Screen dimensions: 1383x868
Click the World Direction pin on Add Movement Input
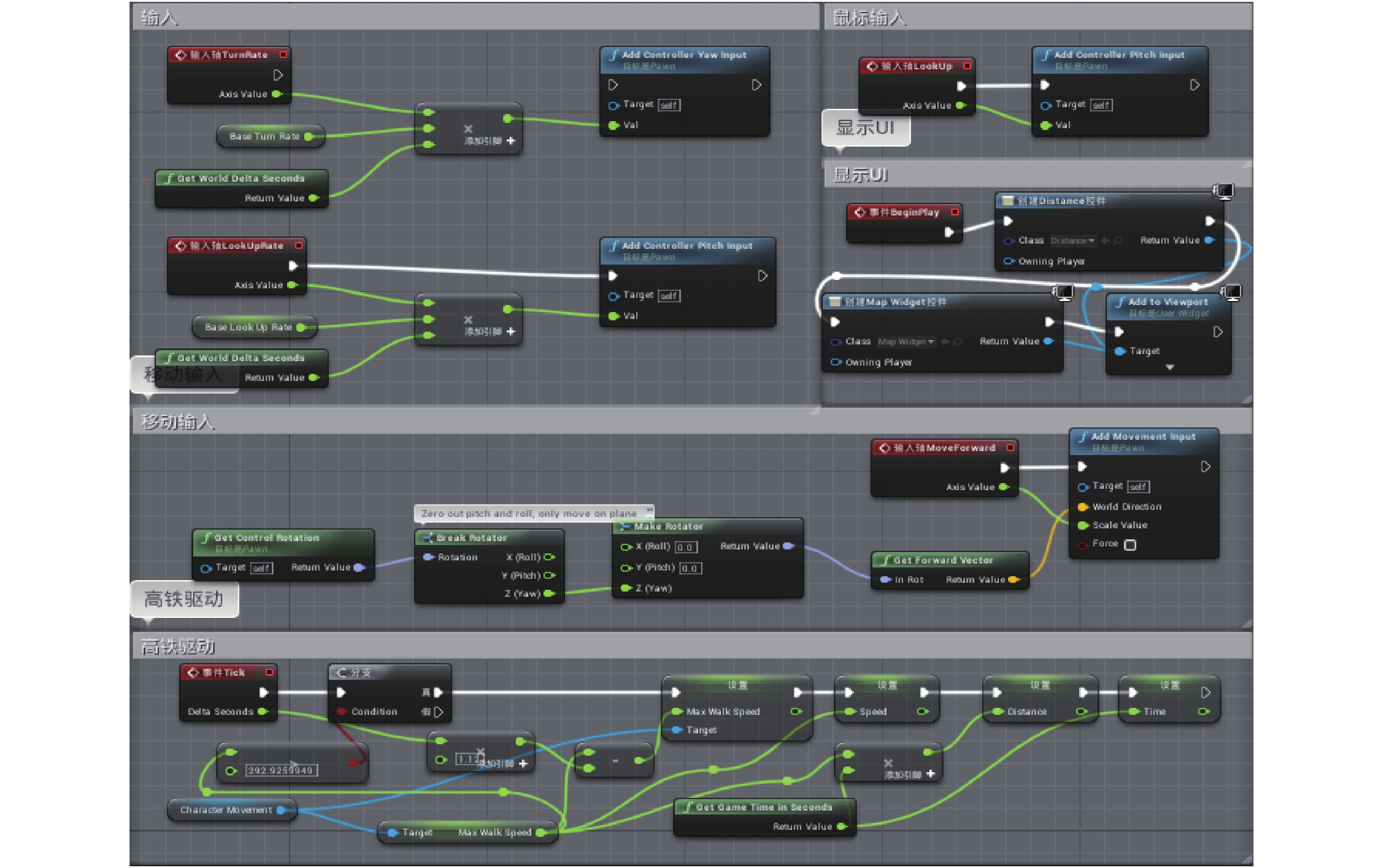(x=1083, y=507)
